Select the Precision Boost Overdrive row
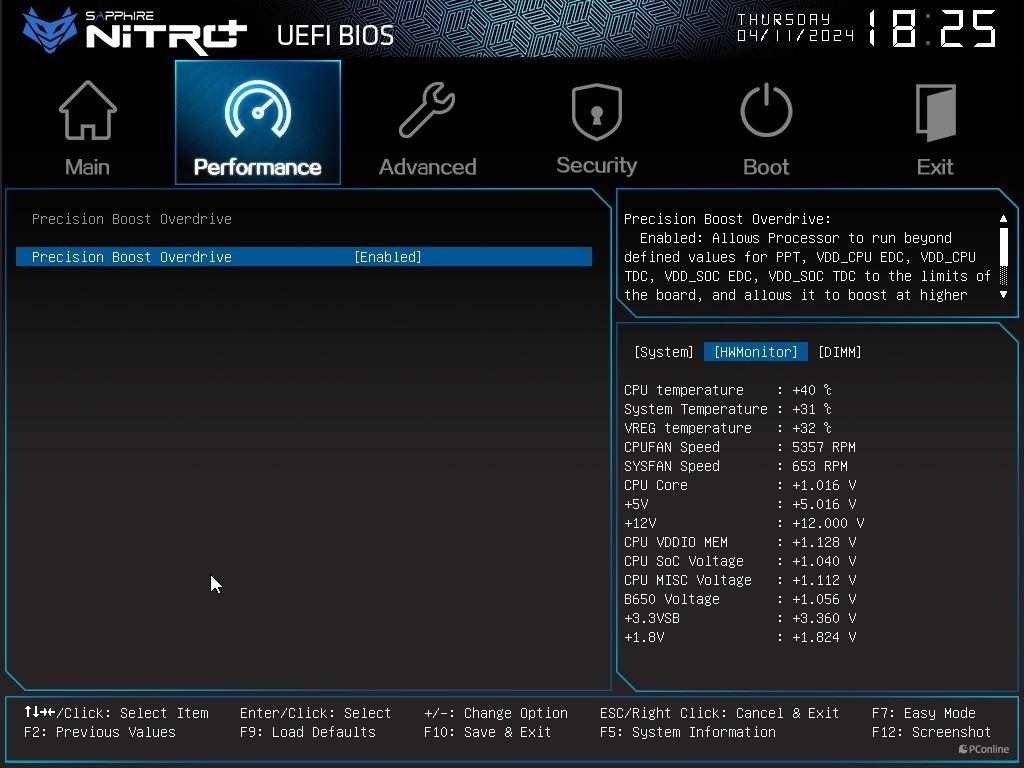Image resolution: width=1024 pixels, height=768 pixels. (304, 257)
